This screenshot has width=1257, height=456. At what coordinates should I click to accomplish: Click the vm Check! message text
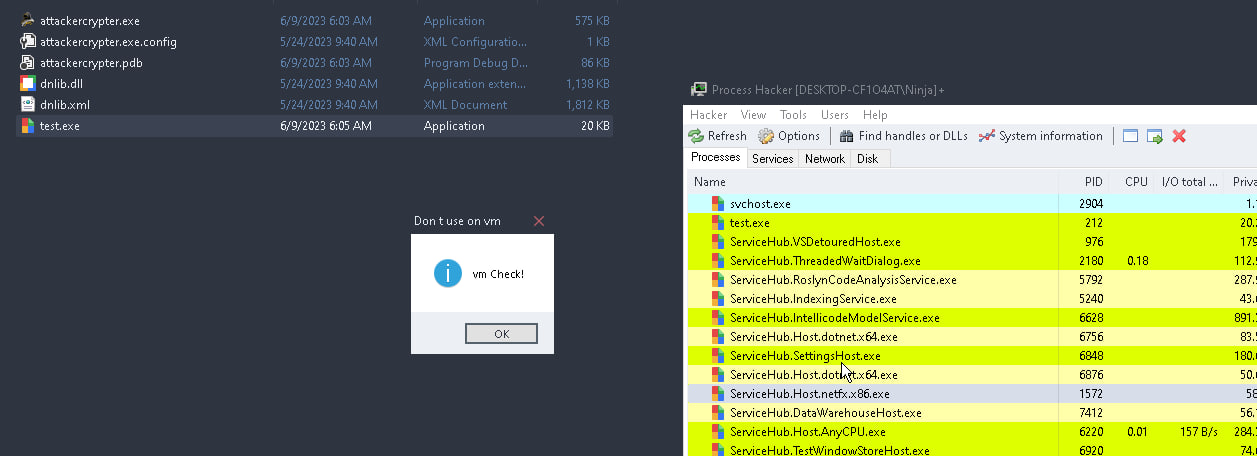498,274
